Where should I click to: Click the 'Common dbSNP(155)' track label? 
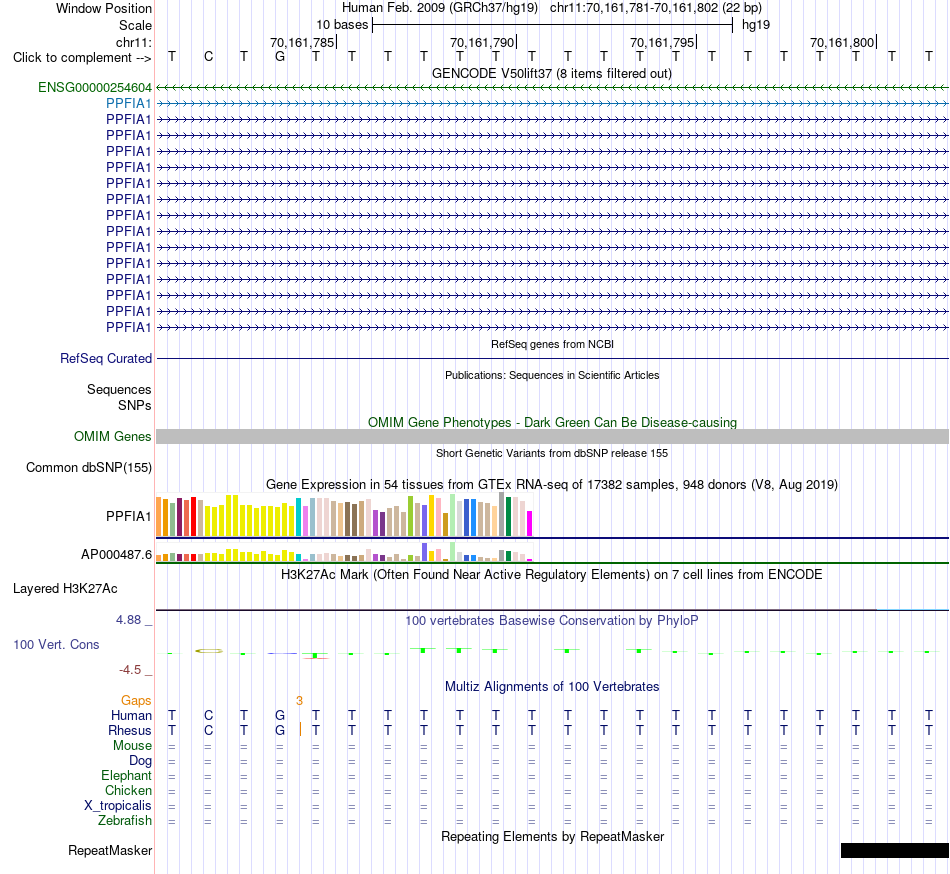click(89, 468)
